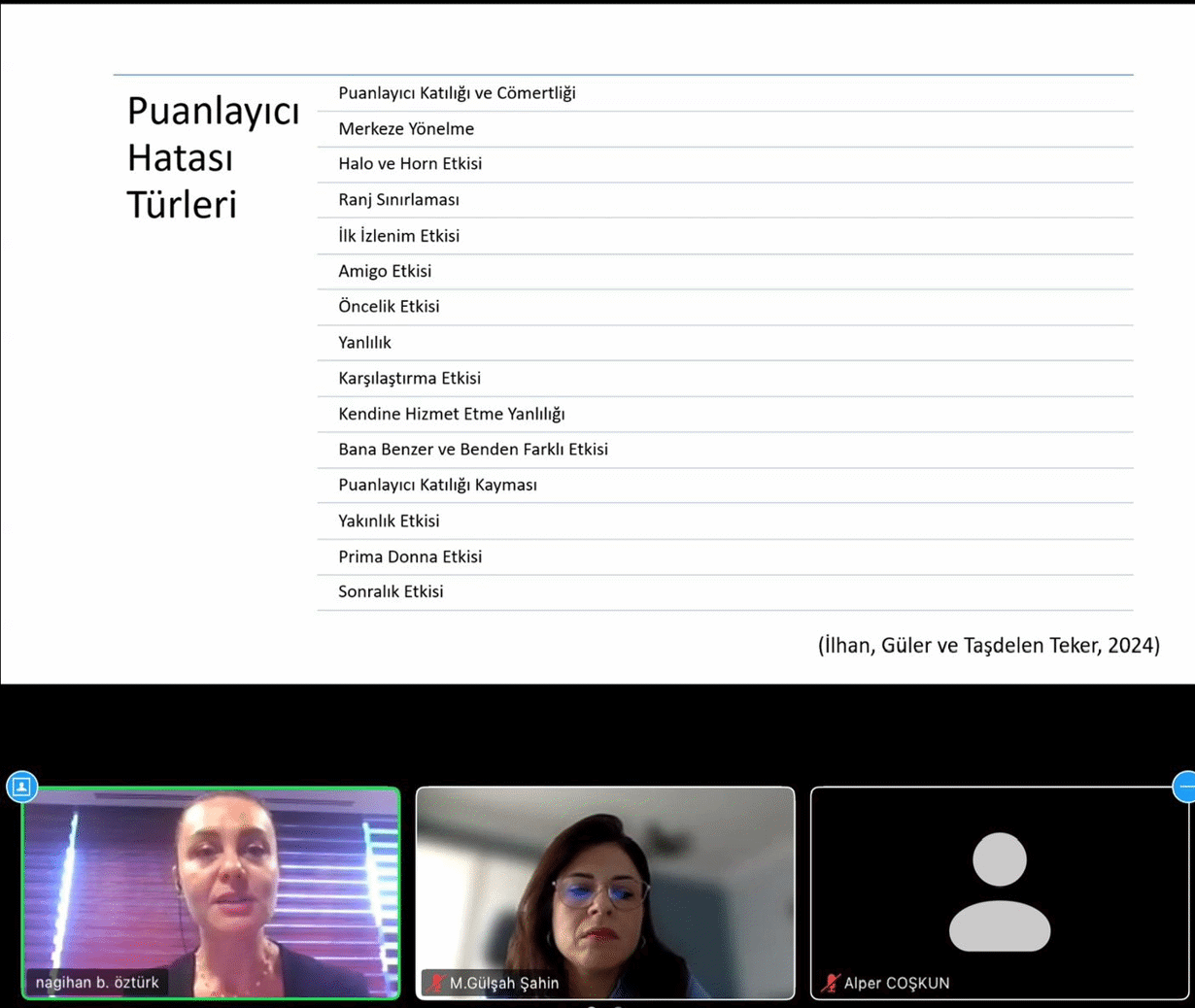
Task: Click muted microphone icon beside M.Gülşah Şahin
Action: 436,983
